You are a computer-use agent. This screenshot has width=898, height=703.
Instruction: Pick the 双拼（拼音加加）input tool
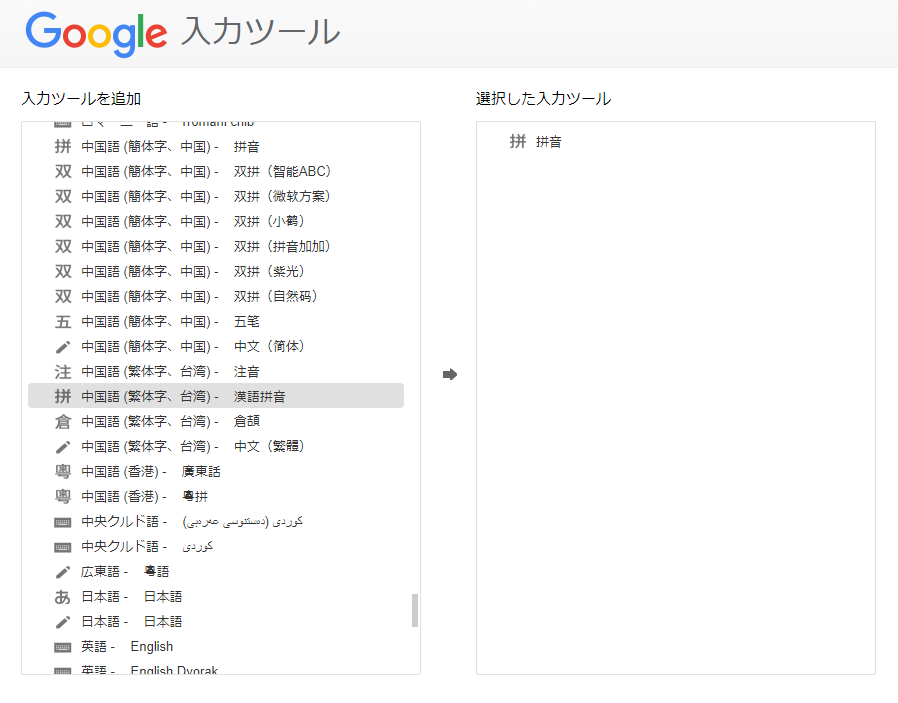point(206,247)
